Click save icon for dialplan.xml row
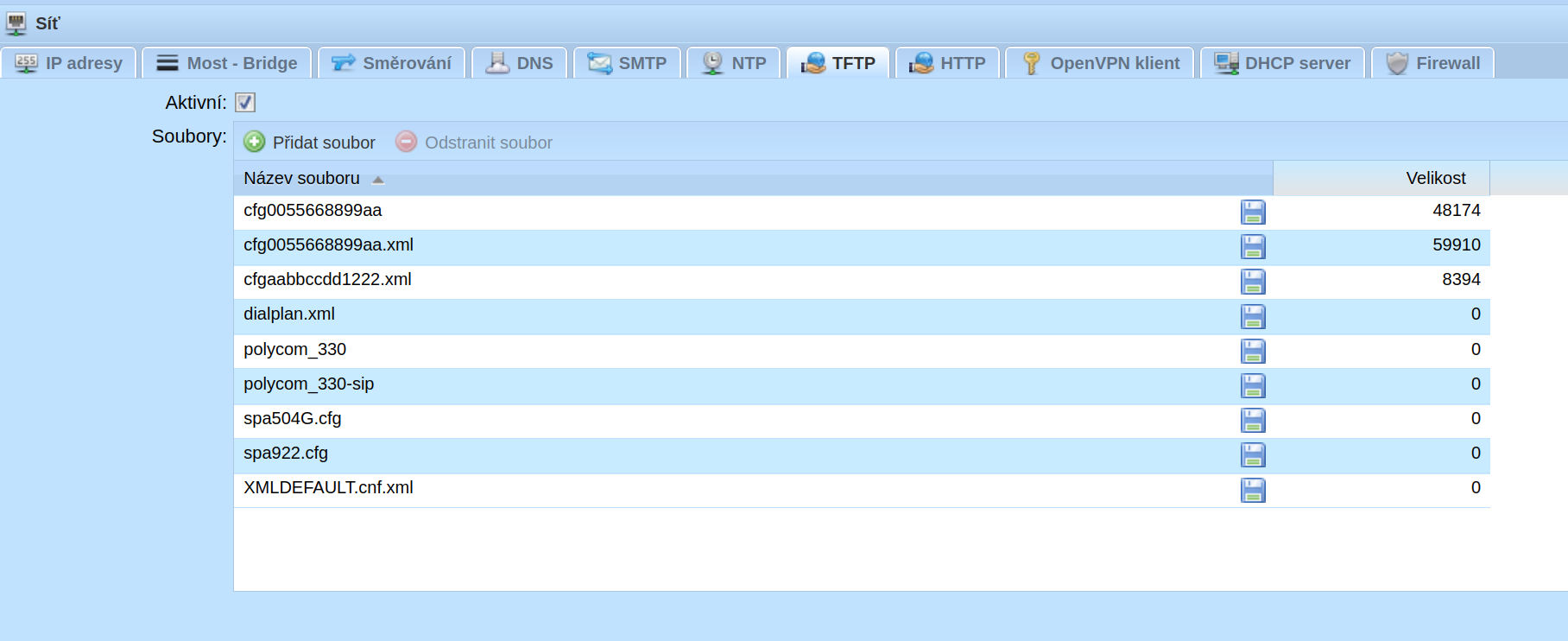Image resolution: width=1568 pixels, height=641 pixels. click(x=1253, y=317)
